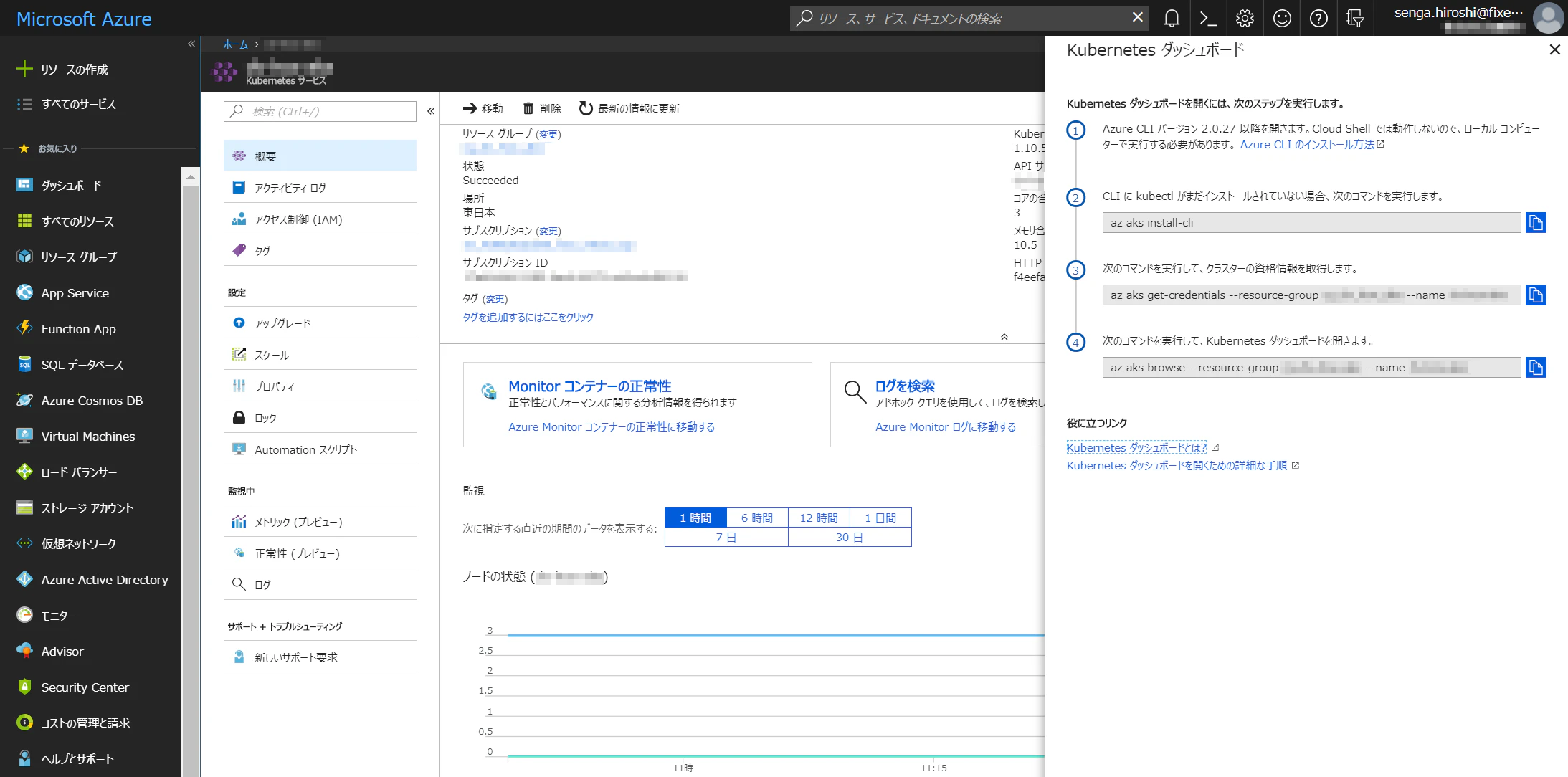1568x777 pixels.
Task: Click the 検索 (Ctrl+/) menu filter box
Action: coord(320,111)
